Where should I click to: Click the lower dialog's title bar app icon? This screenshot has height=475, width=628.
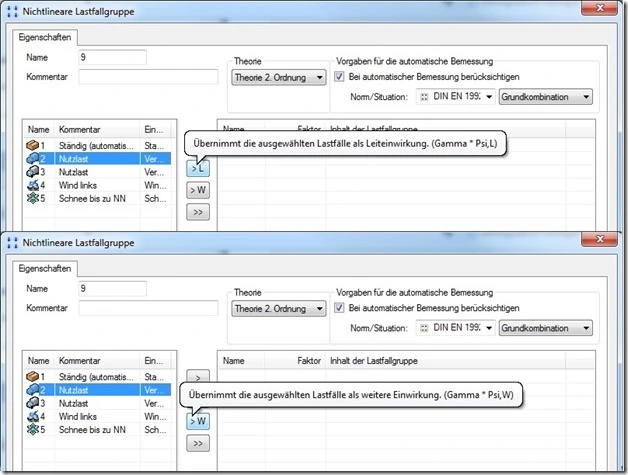coord(12,243)
